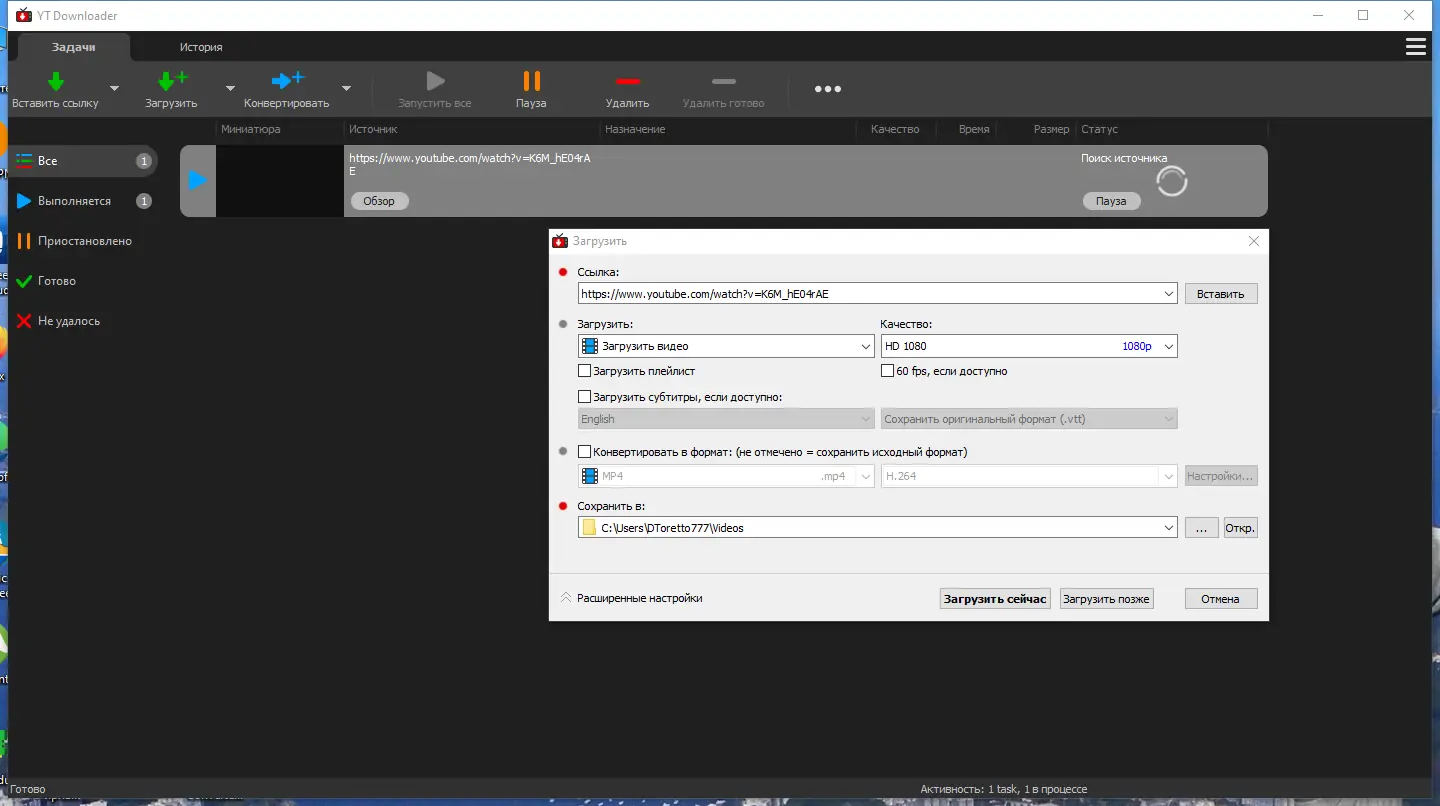Enable Загрузить субтитры, если доступно checkbox
Viewport: 1440px width, 806px height.
coord(585,397)
